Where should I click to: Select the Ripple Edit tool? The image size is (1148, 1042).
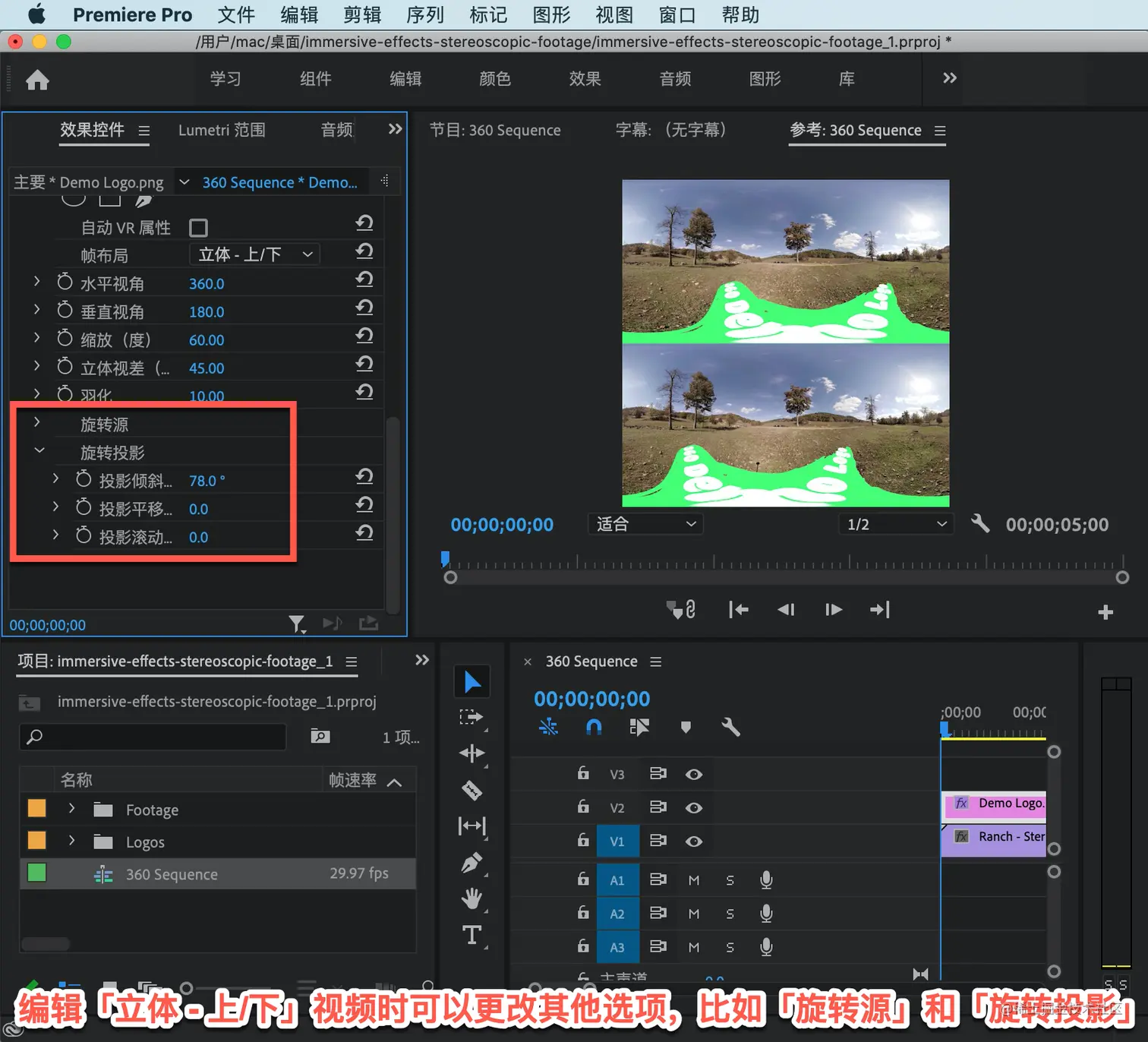point(472,753)
